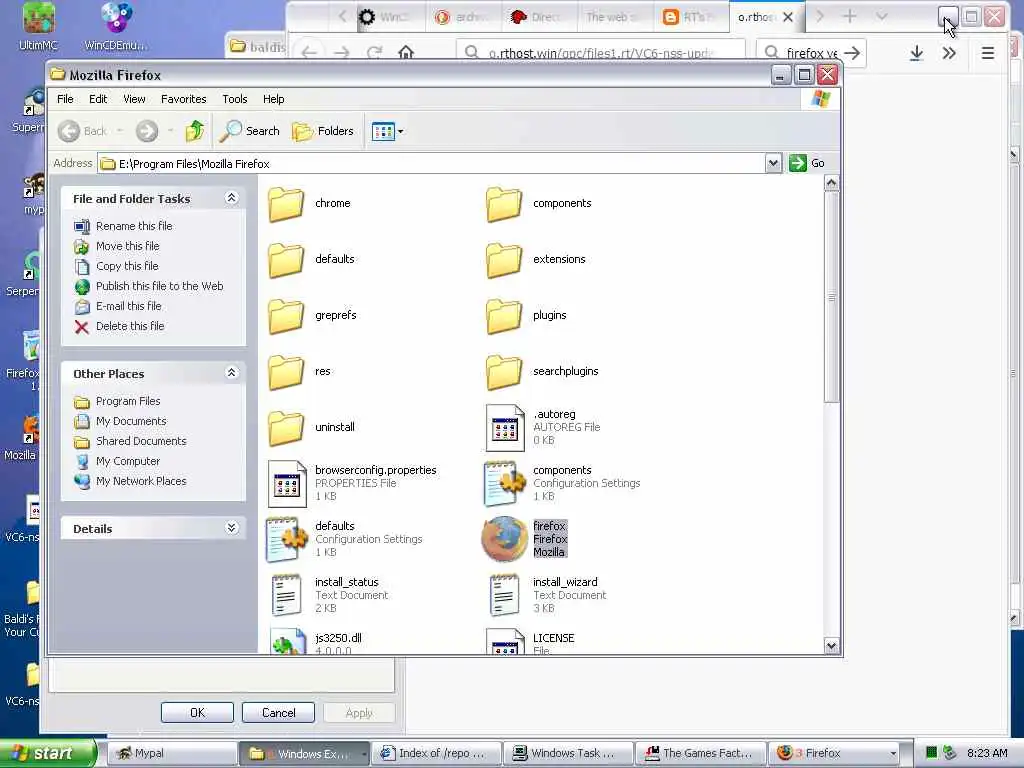Select browserconfig.properties file icon
The width and height of the screenshot is (1024, 768).
(x=287, y=484)
